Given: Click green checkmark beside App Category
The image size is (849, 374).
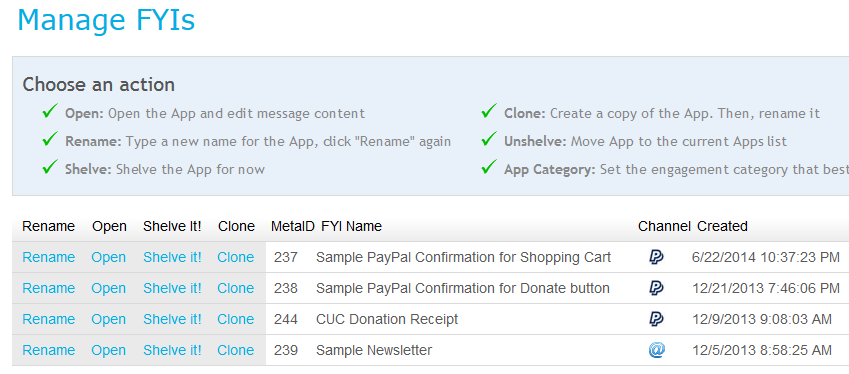Looking at the screenshot, I should (x=489, y=167).
